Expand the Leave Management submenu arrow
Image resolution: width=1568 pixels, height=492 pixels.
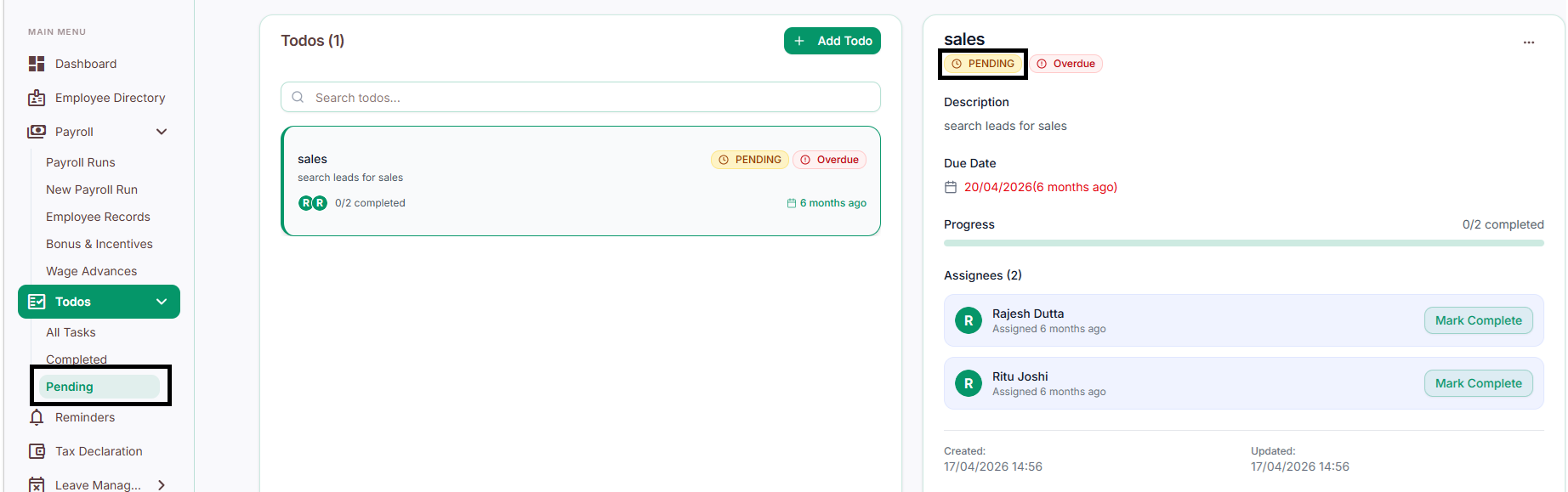pos(162,484)
